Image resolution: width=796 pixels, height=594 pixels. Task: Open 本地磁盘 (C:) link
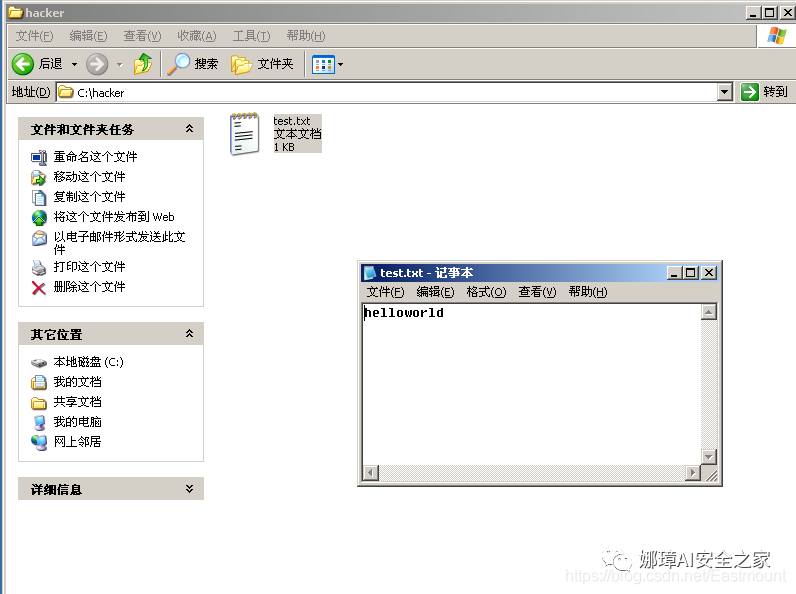[x=88, y=362]
